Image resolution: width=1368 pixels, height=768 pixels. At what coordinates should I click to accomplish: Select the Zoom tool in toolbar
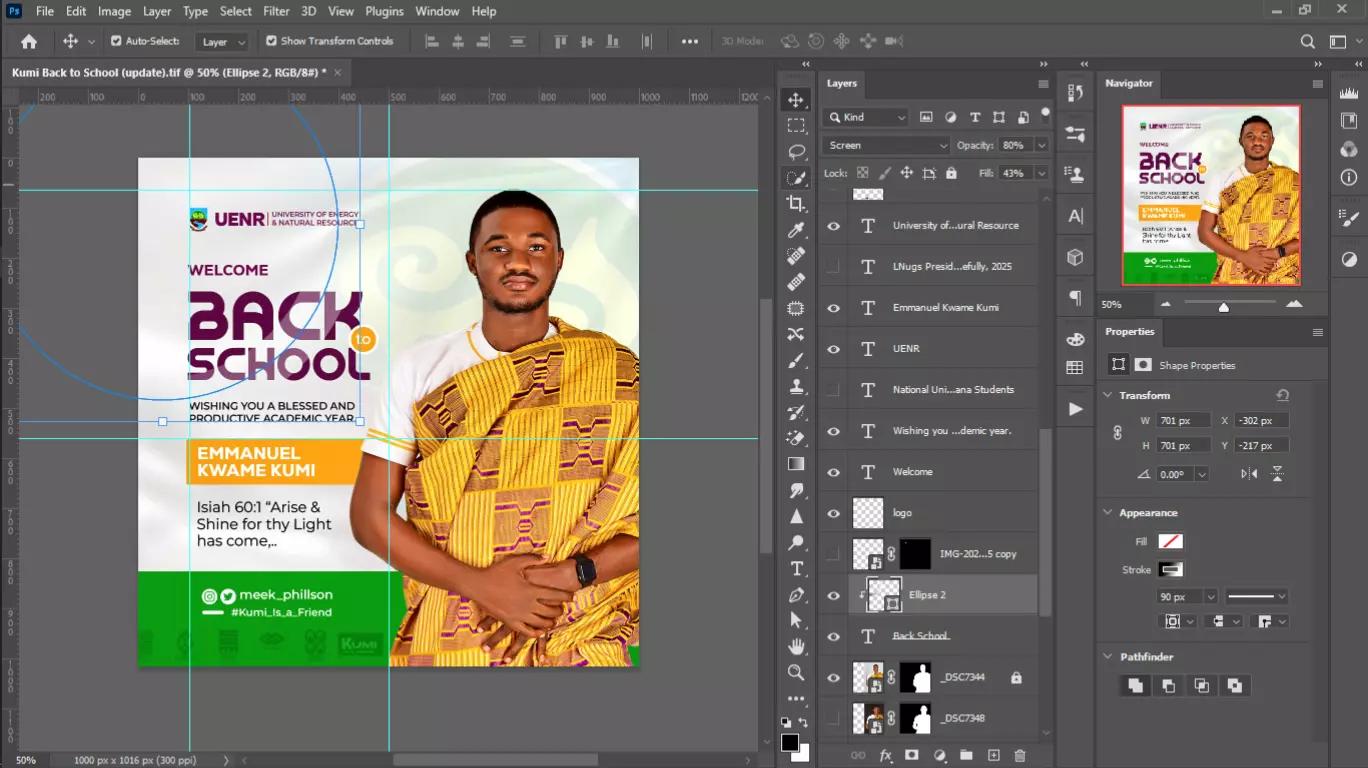[796, 672]
